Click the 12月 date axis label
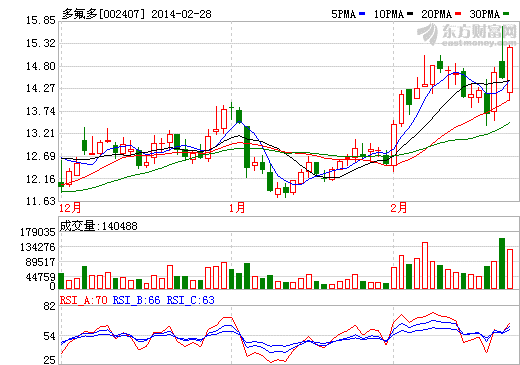 point(70,208)
